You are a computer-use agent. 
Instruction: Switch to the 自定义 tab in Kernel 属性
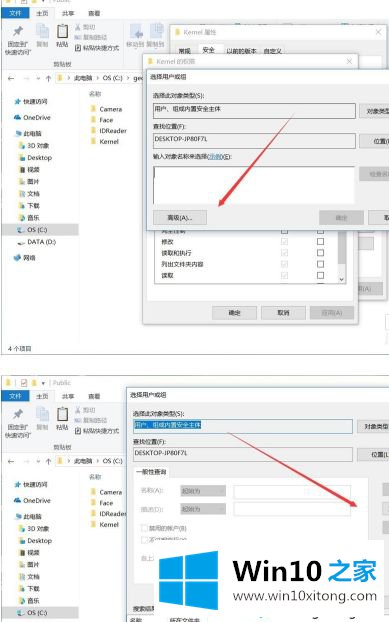point(273,51)
